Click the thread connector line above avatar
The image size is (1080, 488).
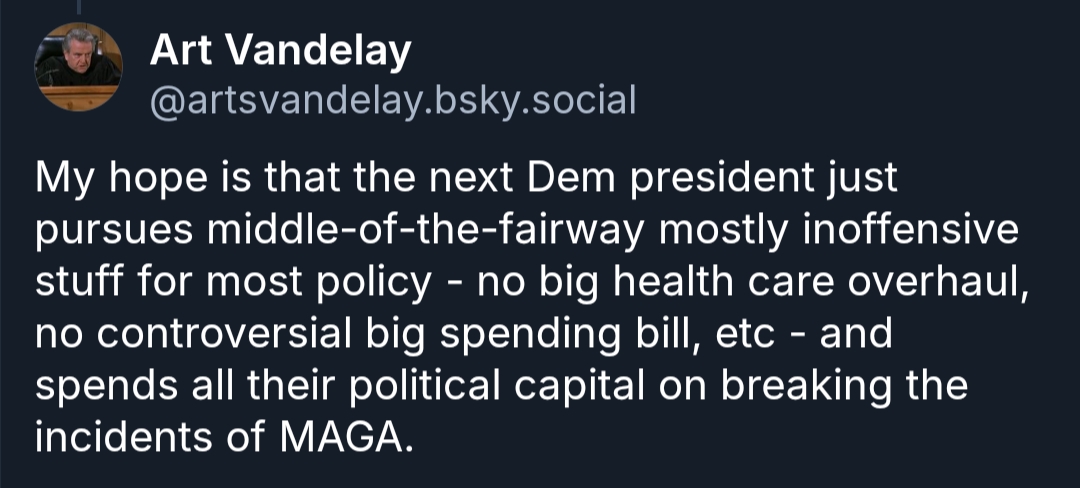click(79, 7)
